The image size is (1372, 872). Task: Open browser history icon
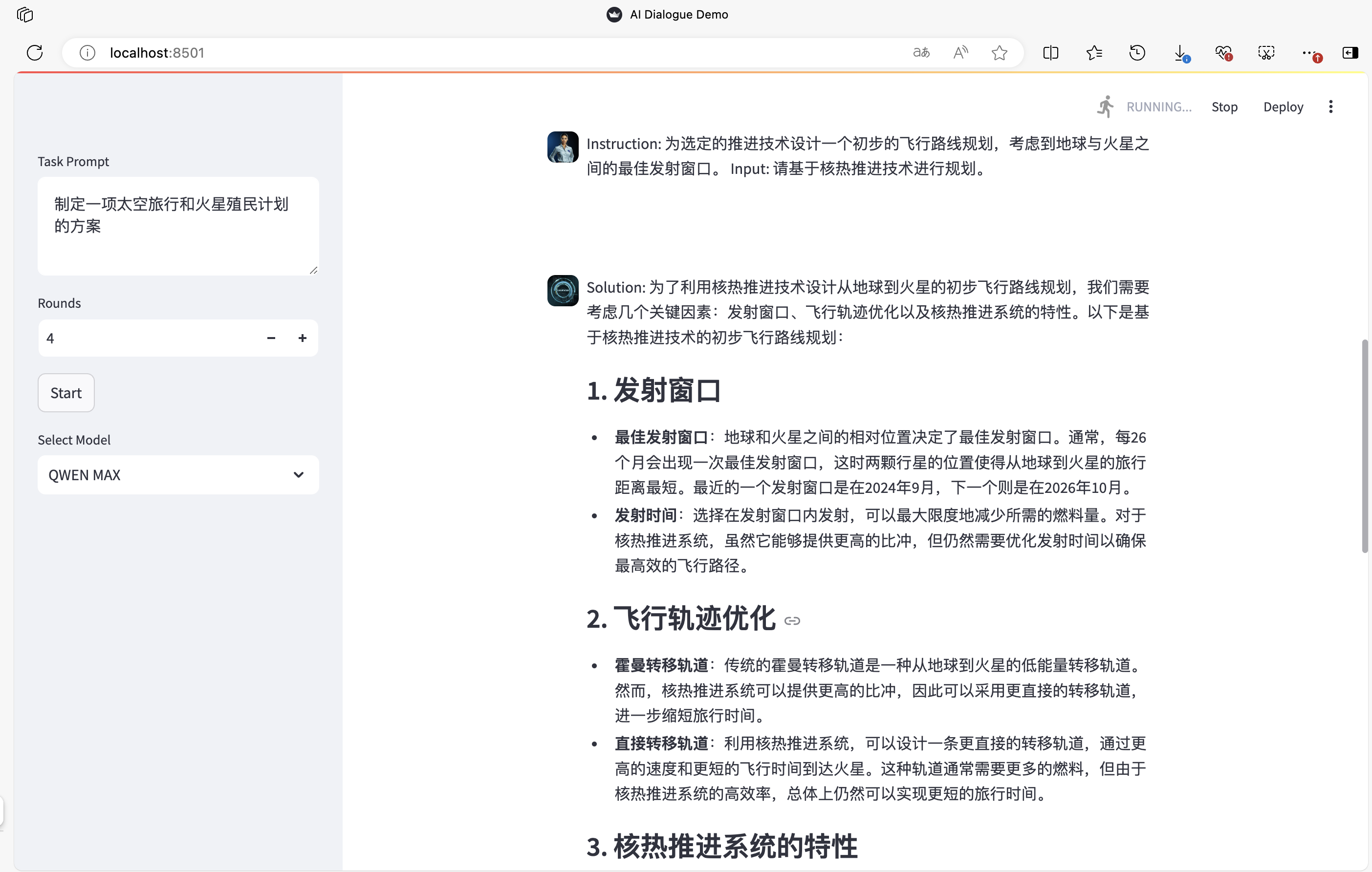(x=1137, y=53)
